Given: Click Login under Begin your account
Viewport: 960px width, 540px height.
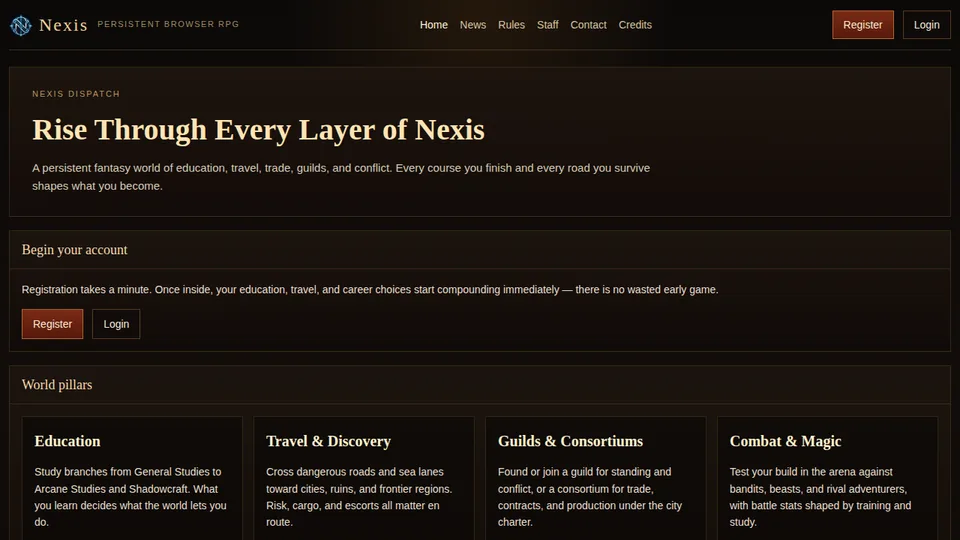Looking at the screenshot, I should click(116, 324).
